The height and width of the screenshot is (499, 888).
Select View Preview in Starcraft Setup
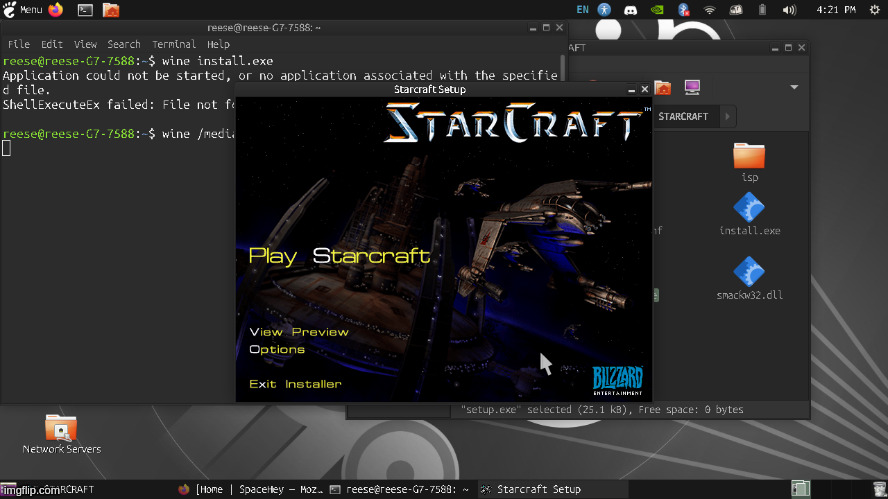[x=299, y=332]
